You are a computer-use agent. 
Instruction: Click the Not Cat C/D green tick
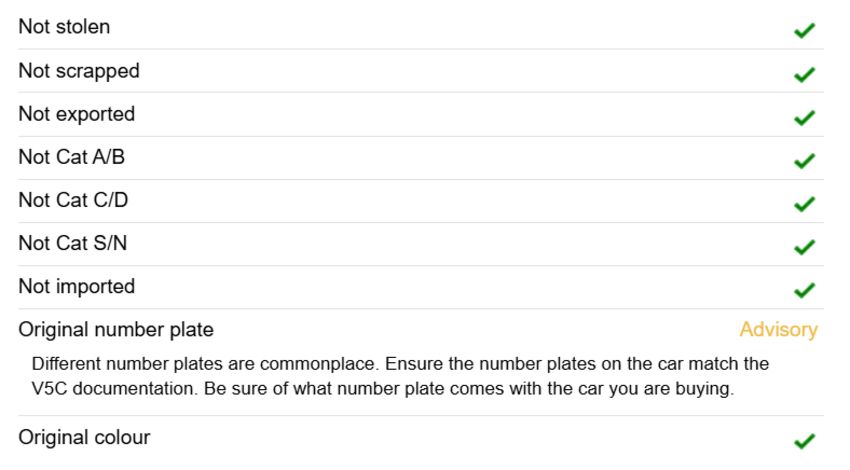coord(804,203)
